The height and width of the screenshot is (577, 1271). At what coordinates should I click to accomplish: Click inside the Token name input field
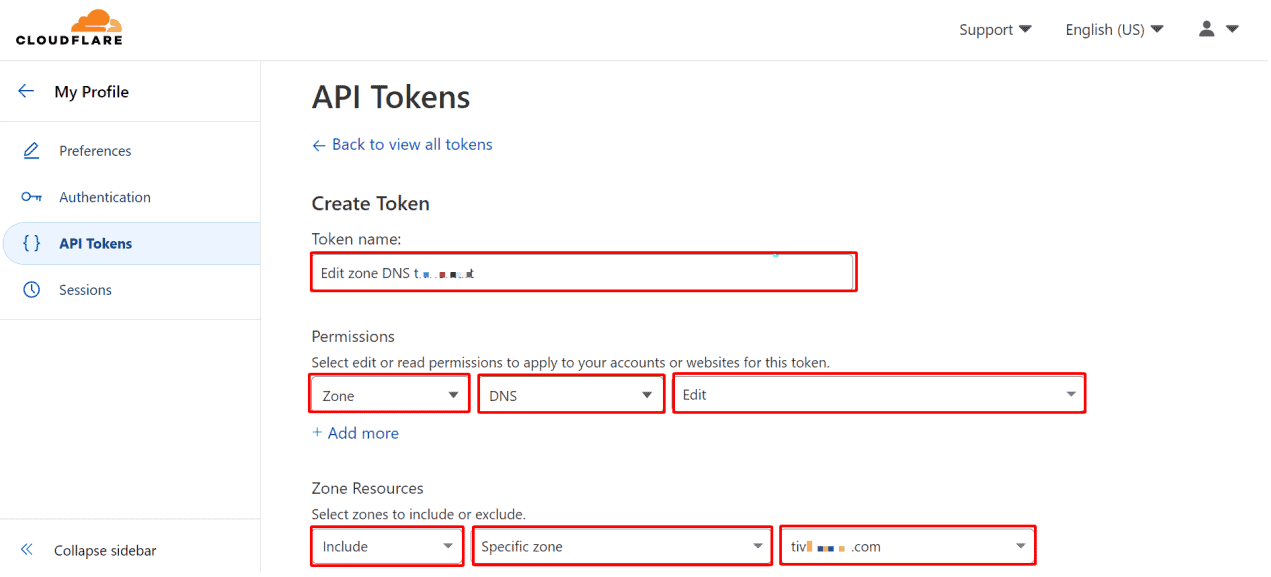pos(583,271)
